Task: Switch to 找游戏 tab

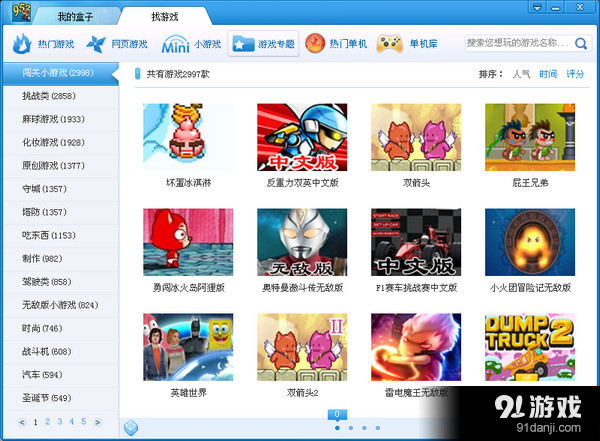Action: (x=165, y=16)
